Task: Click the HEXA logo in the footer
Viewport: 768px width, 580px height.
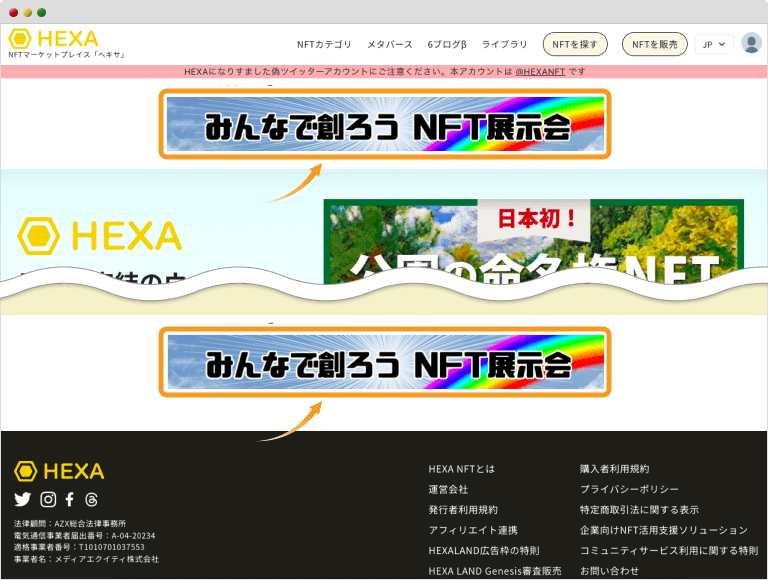Action: pos(59,471)
